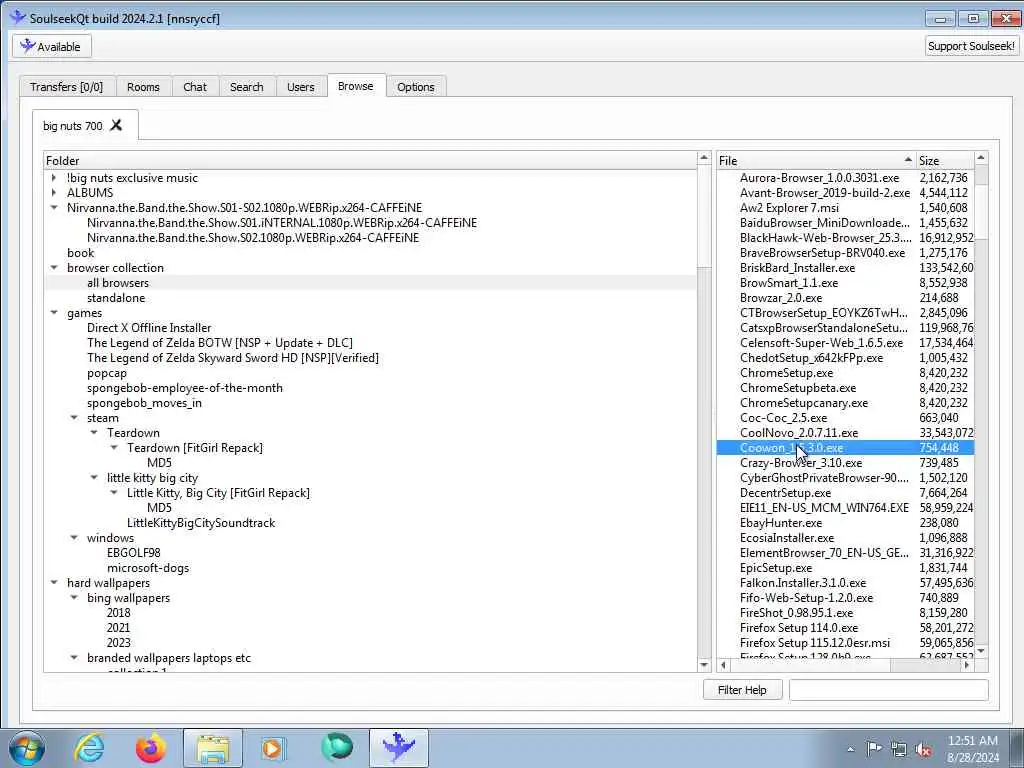The width and height of the screenshot is (1024, 768).
Task: Click file list vertical scroll-down arrow
Action: [x=981, y=651]
